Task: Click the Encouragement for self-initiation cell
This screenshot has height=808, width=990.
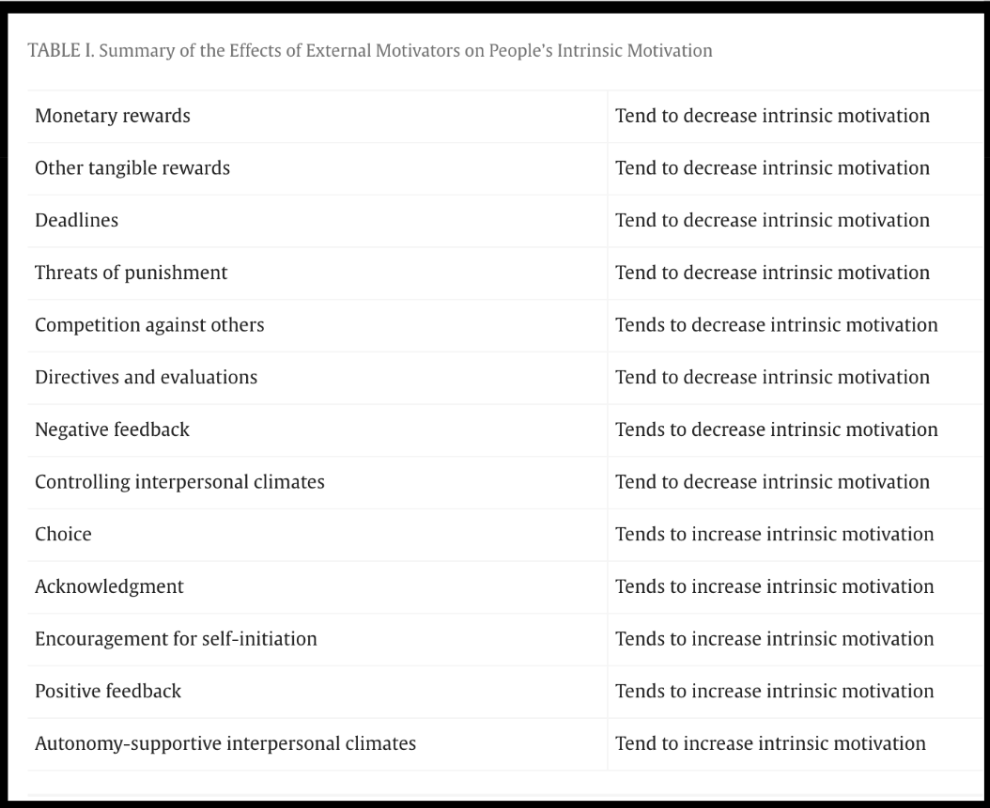Action: (x=176, y=639)
